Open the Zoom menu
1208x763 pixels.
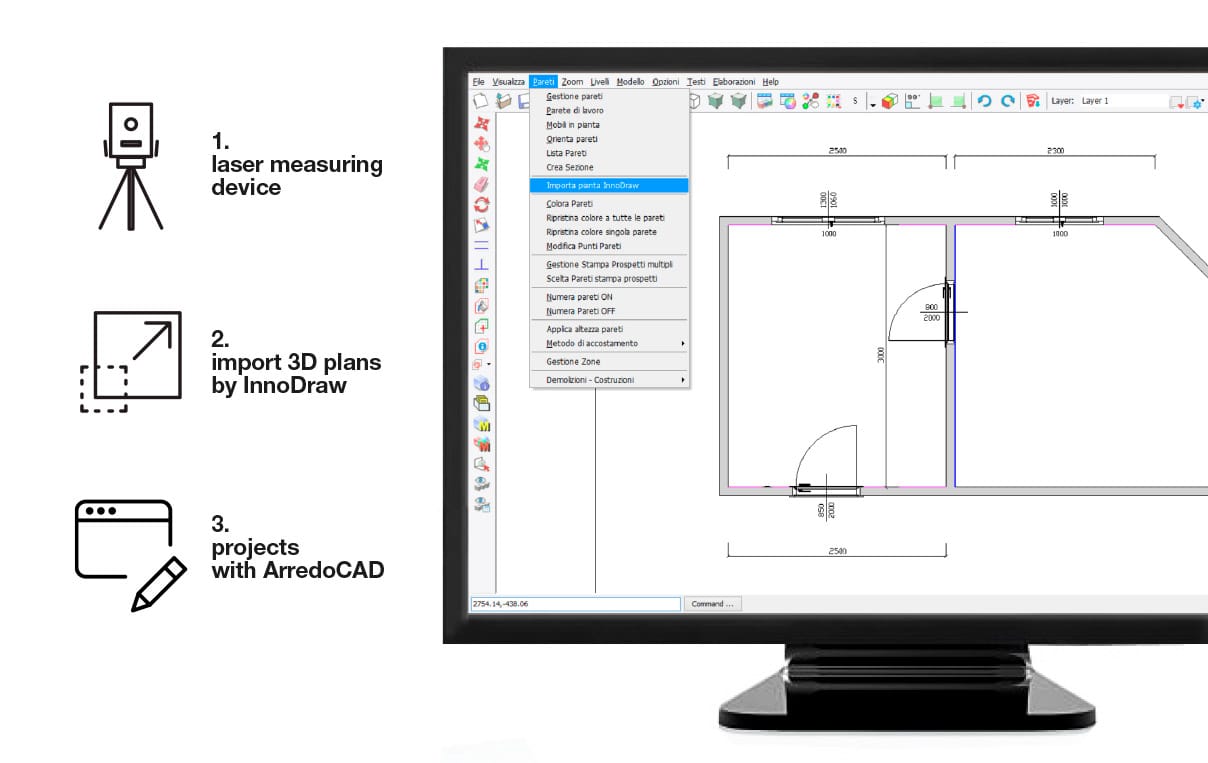tap(572, 81)
